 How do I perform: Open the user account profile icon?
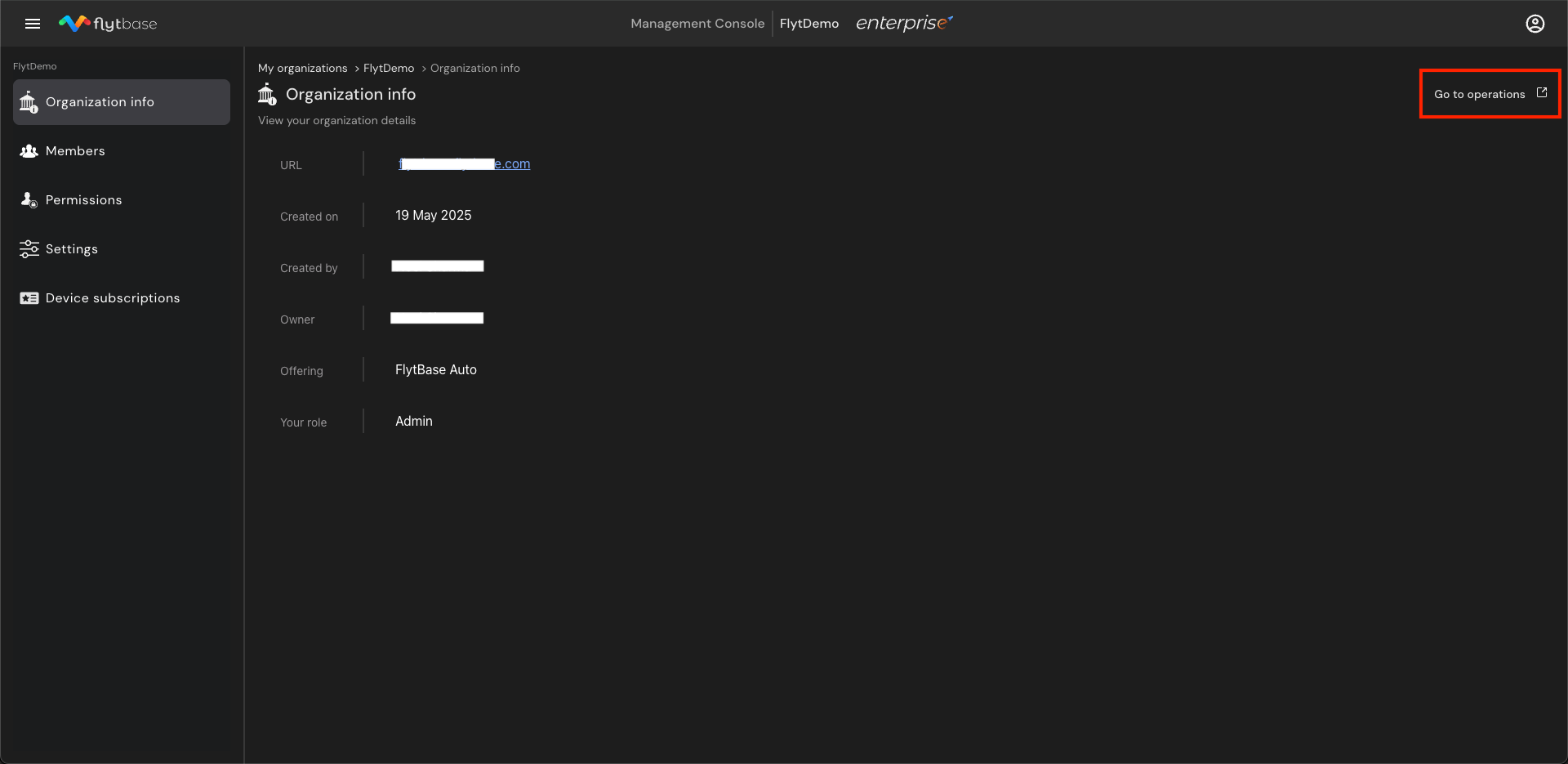click(x=1535, y=24)
